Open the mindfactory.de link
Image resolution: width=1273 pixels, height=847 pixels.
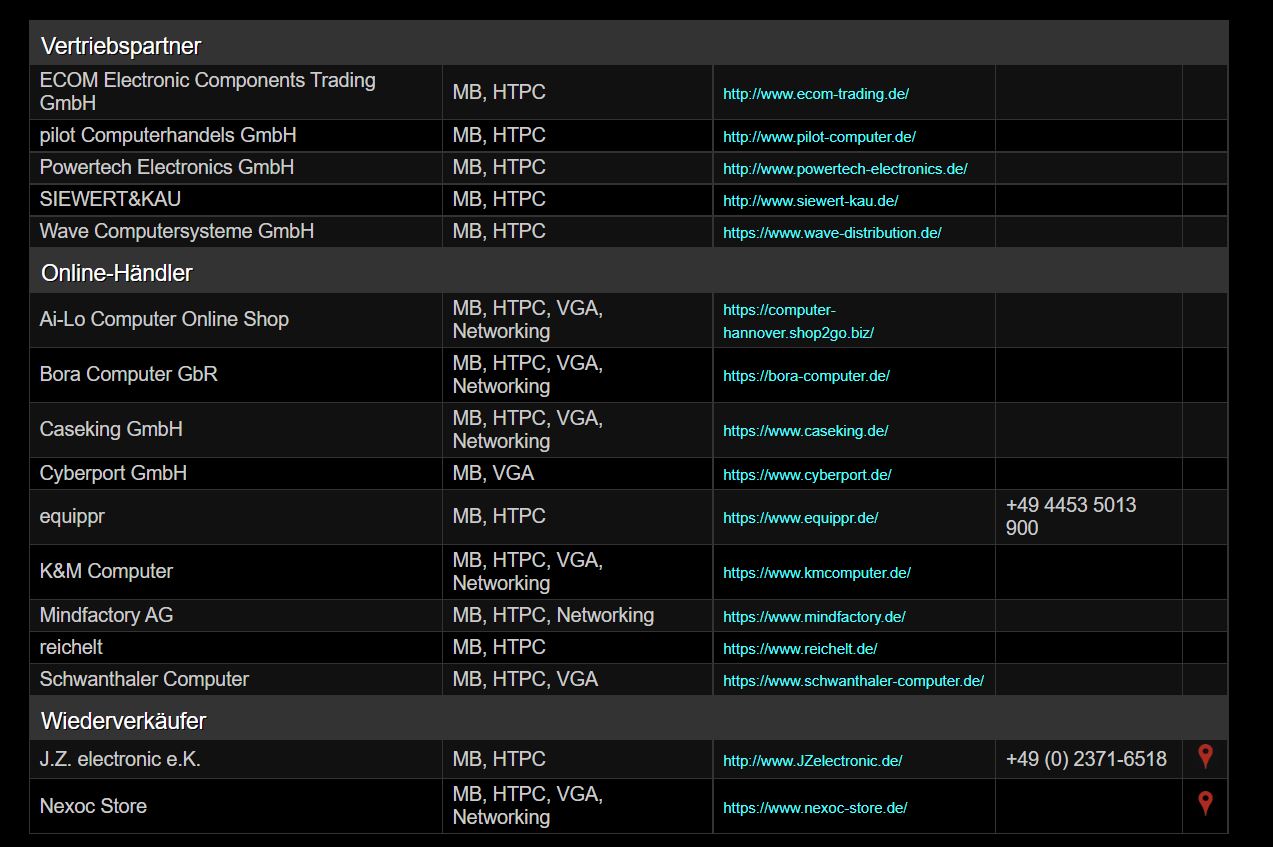pos(814,617)
